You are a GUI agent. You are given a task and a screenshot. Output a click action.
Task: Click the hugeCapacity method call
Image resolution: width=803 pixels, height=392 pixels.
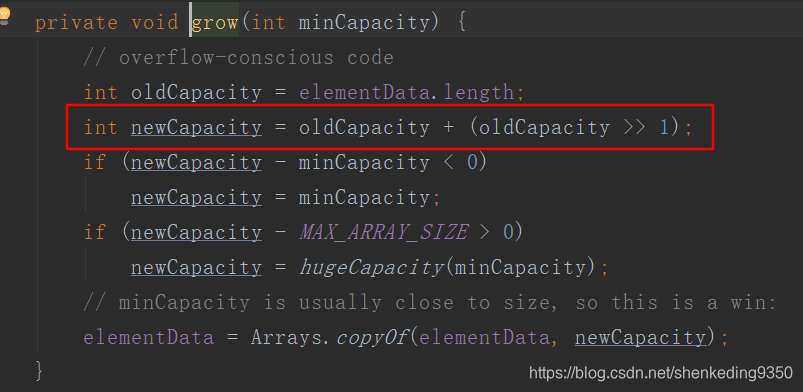click(371, 267)
